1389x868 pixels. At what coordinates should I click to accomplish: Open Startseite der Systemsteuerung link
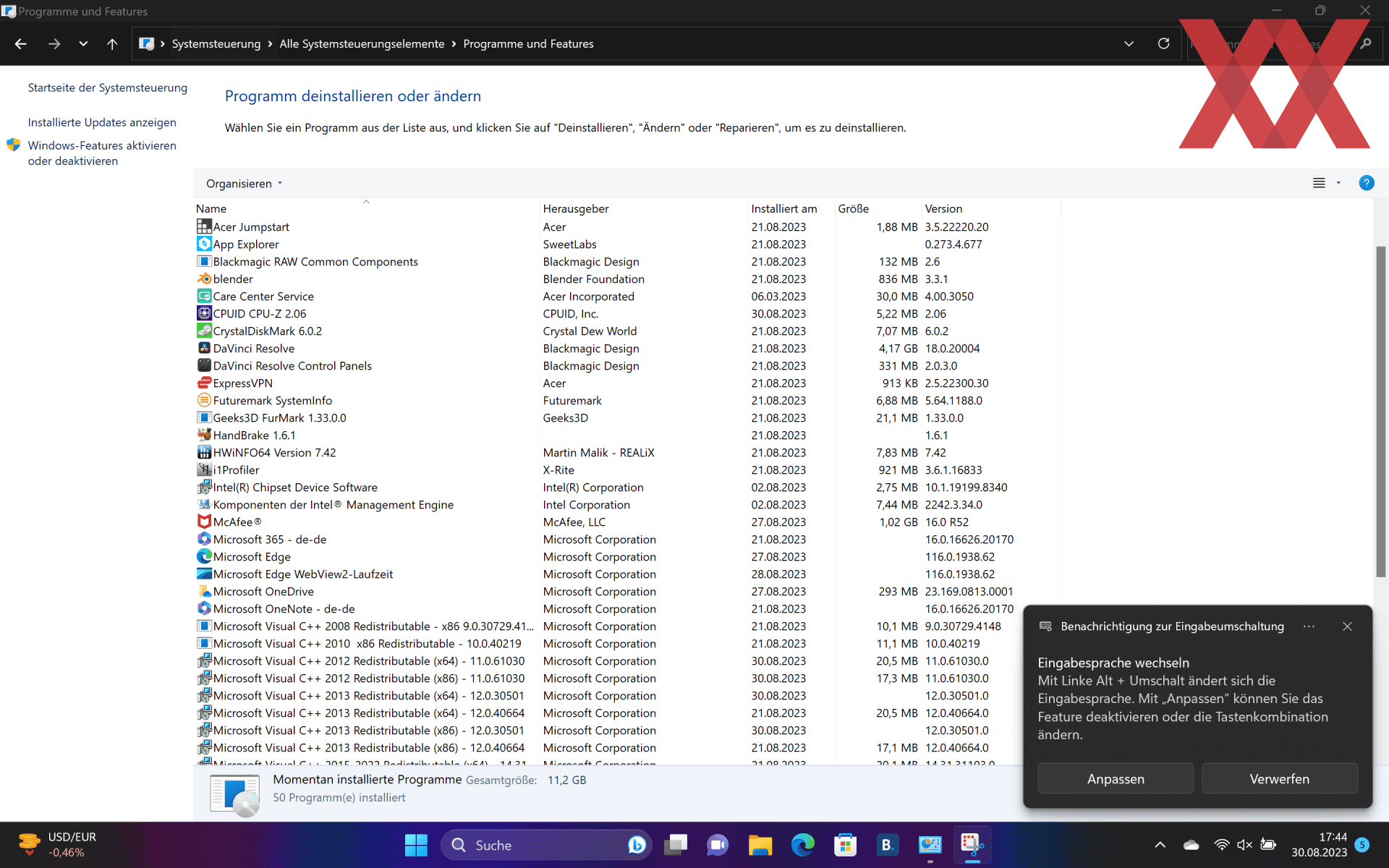107,88
